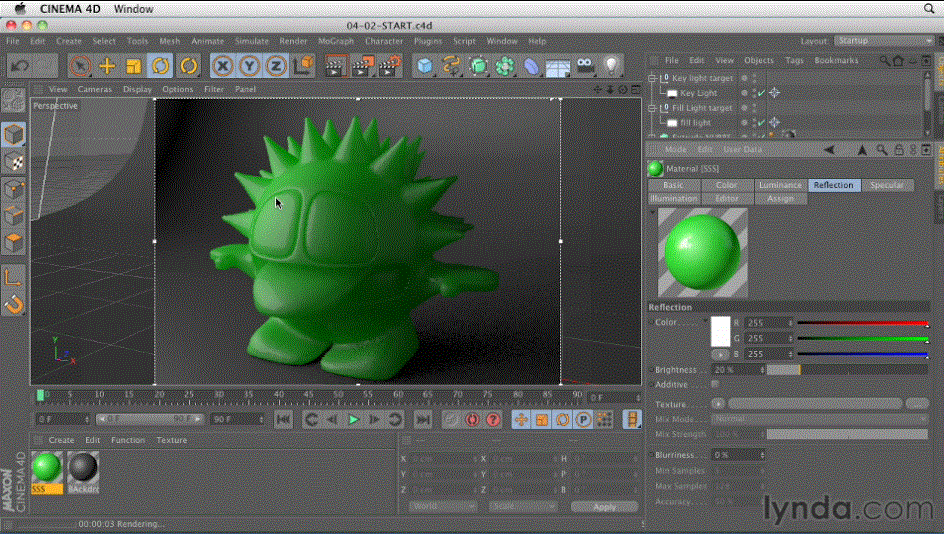Render the active view

pos(336,66)
